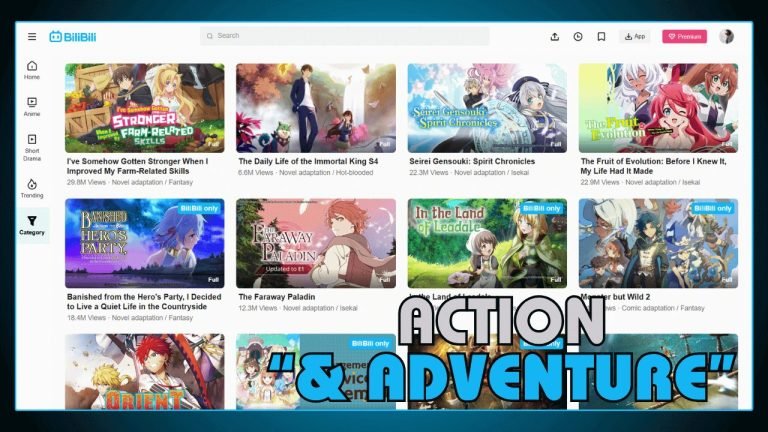Image resolution: width=768 pixels, height=432 pixels.
Task: Open the Anime sidebar section
Action: (32, 107)
